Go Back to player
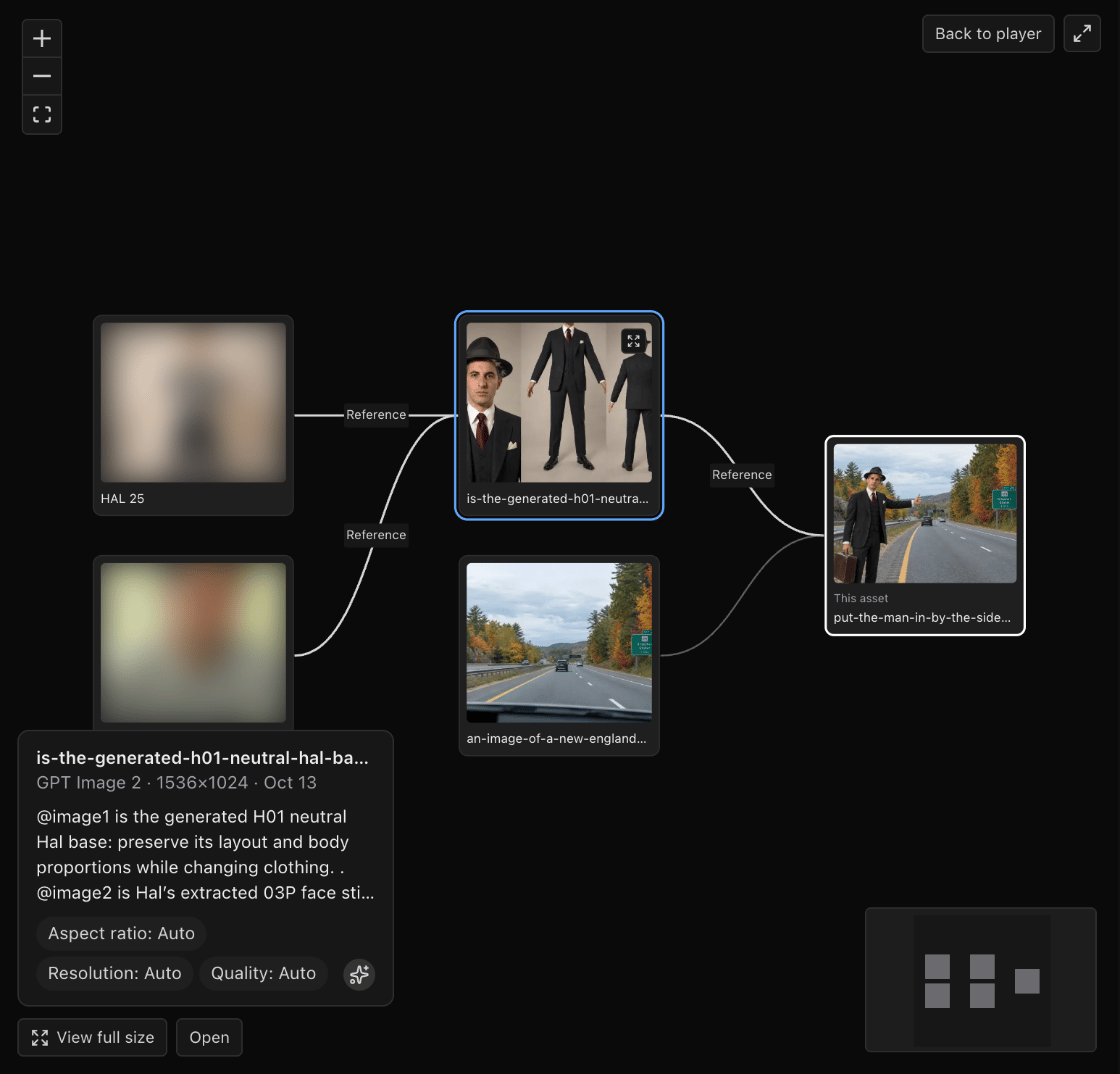The height and width of the screenshot is (1074, 1120). click(988, 34)
